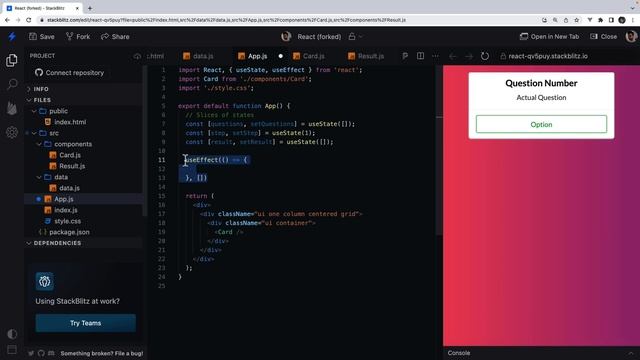This screenshot has width=640, height=360.
Task: Click the Try Teams button
Action: [x=85, y=323]
